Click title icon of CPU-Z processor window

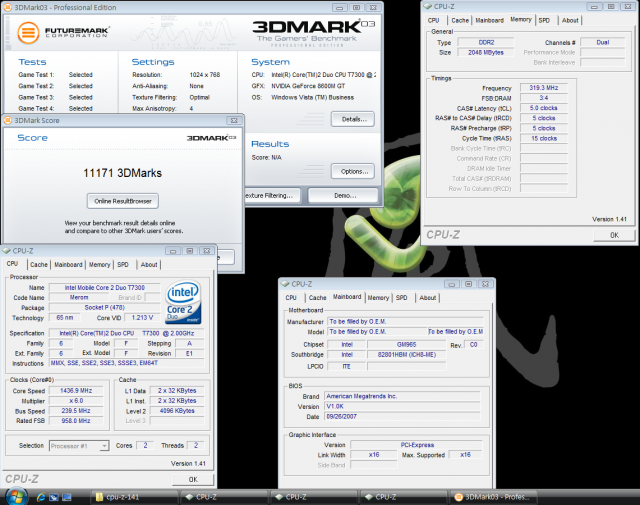point(6,251)
